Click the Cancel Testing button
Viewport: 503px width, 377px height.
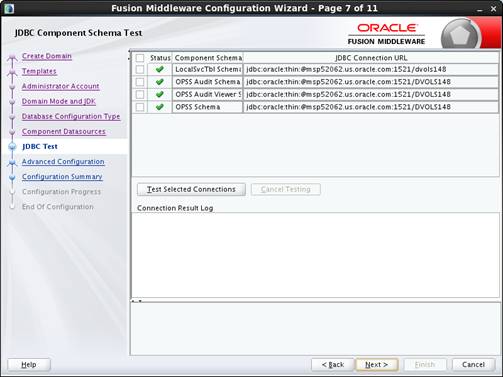tap(286, 189)
